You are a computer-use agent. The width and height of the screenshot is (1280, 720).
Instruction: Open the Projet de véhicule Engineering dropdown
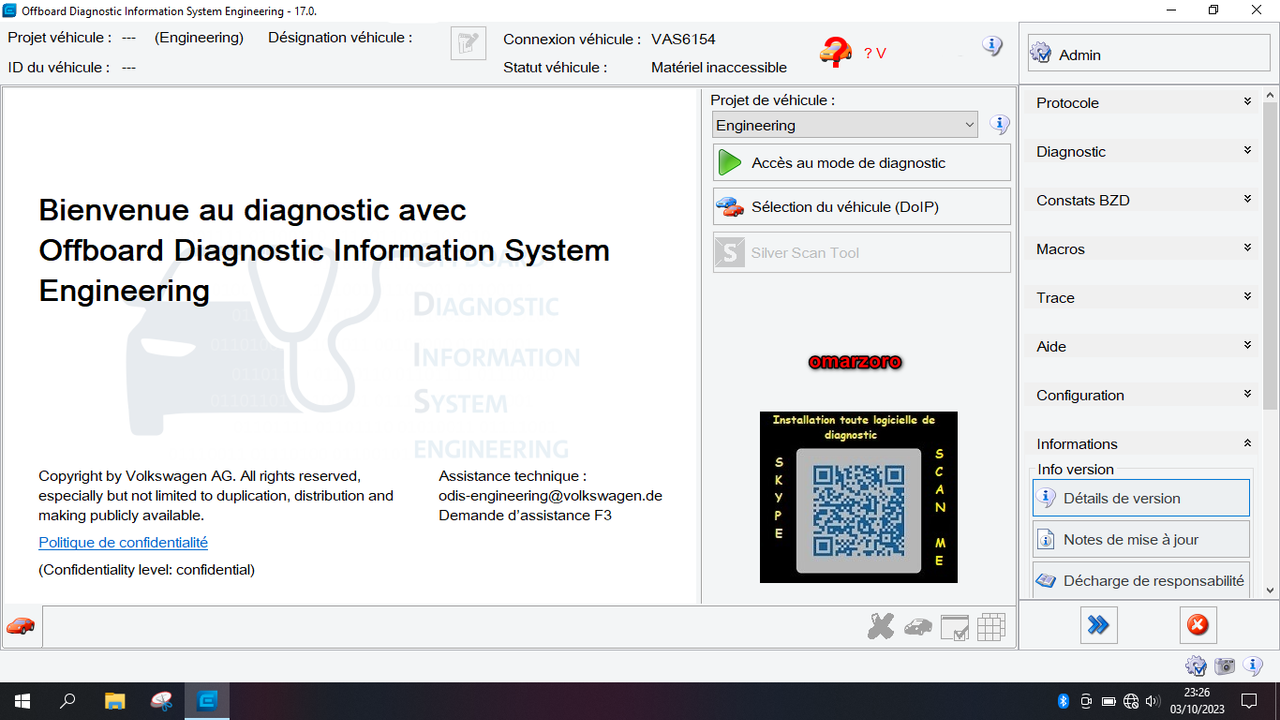pos(845,125)
